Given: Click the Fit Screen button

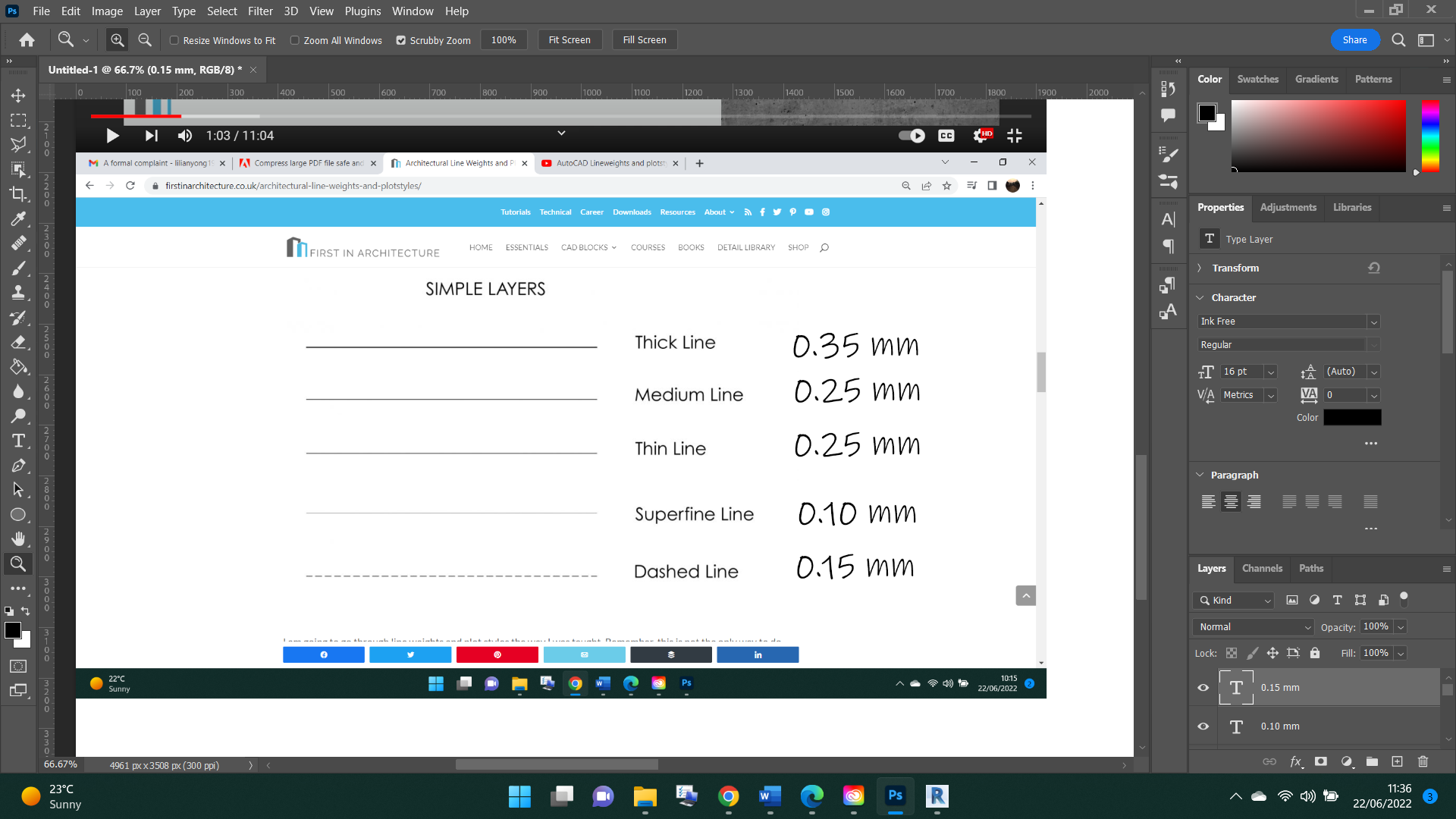Looking at the screenshot, I should click(570, 40).
